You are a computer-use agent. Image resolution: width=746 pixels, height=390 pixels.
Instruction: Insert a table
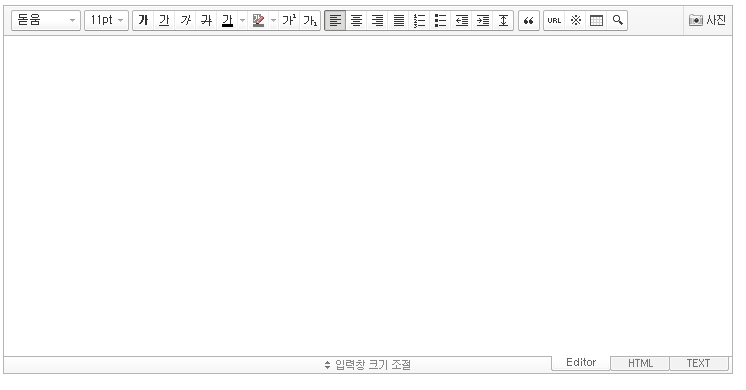(x=596, y=20)
